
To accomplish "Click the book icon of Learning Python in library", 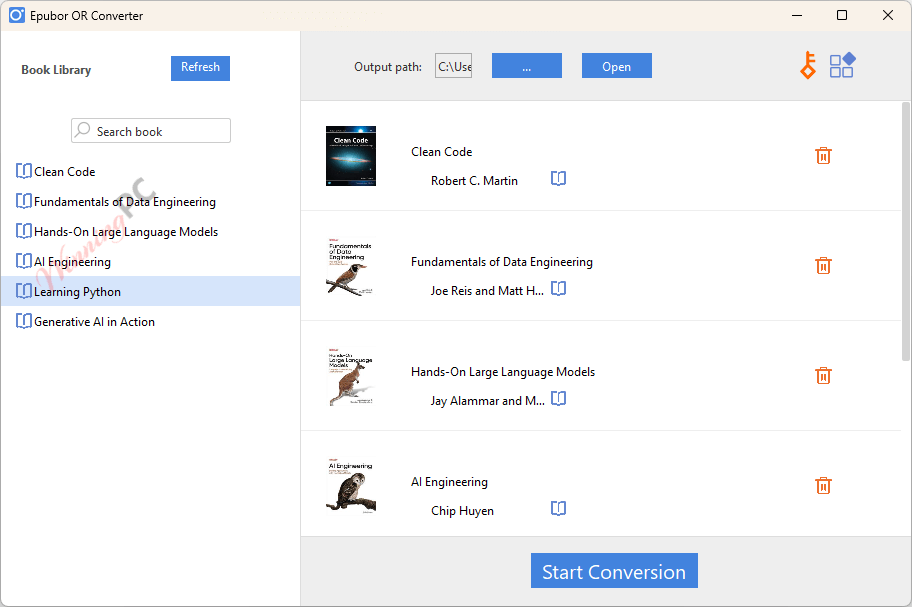I will [24, 291].
